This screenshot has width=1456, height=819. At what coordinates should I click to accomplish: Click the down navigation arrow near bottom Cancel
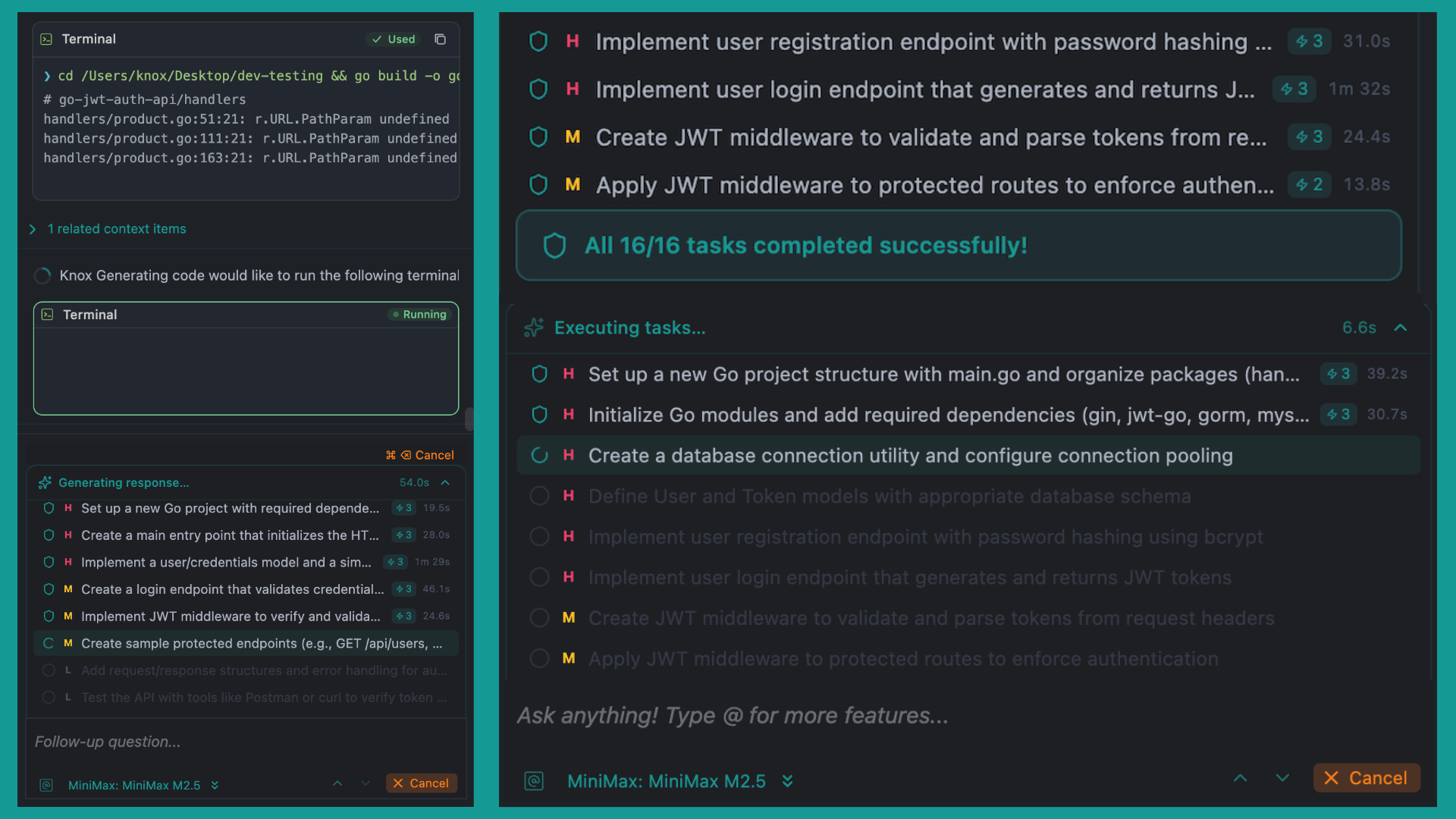(x=1282, y=777)
